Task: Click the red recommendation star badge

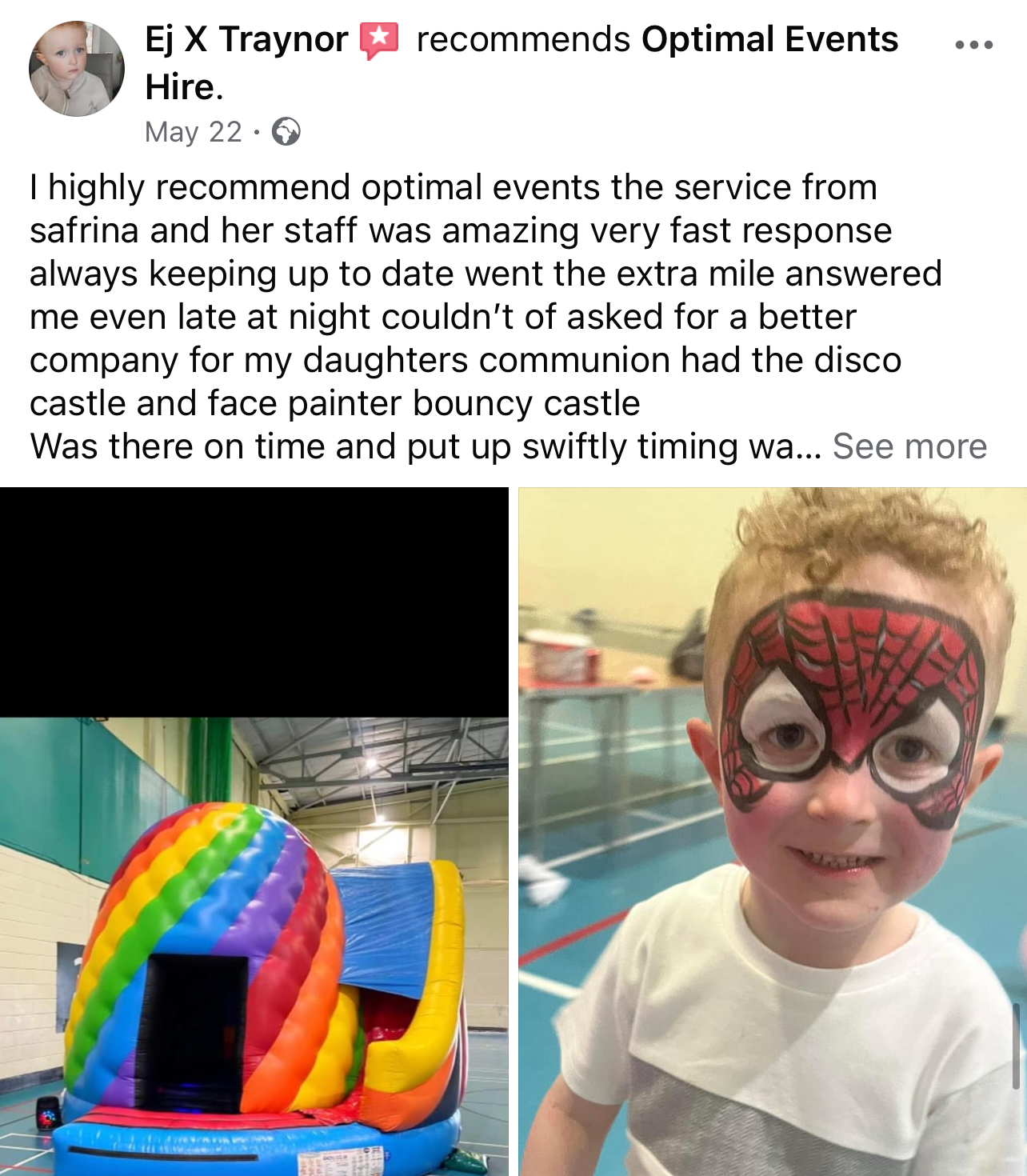Action: pos(379,41)
